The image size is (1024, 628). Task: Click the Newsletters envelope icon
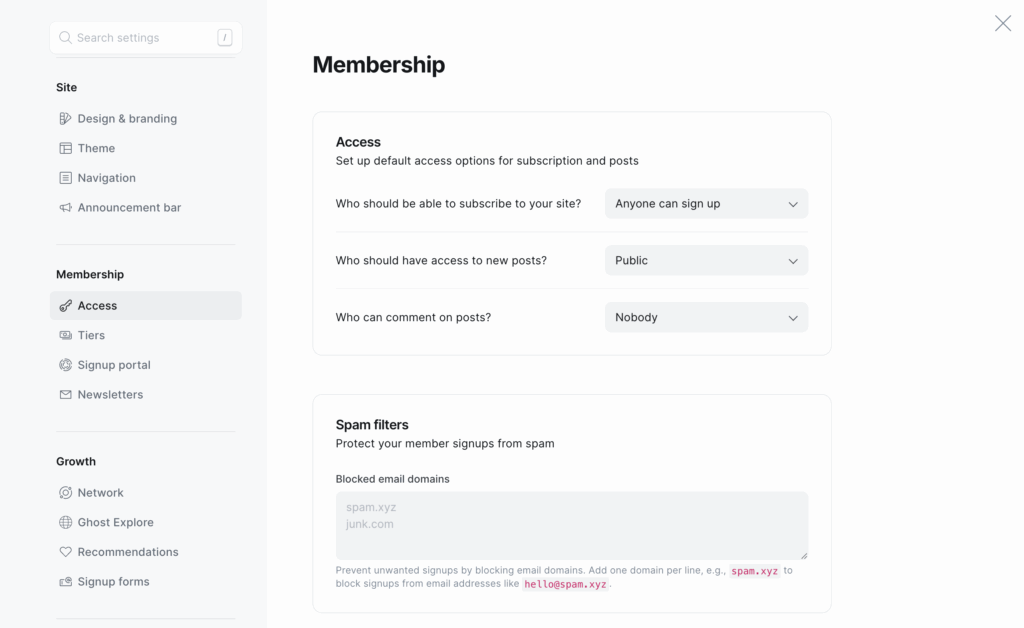tap(64, 394)
